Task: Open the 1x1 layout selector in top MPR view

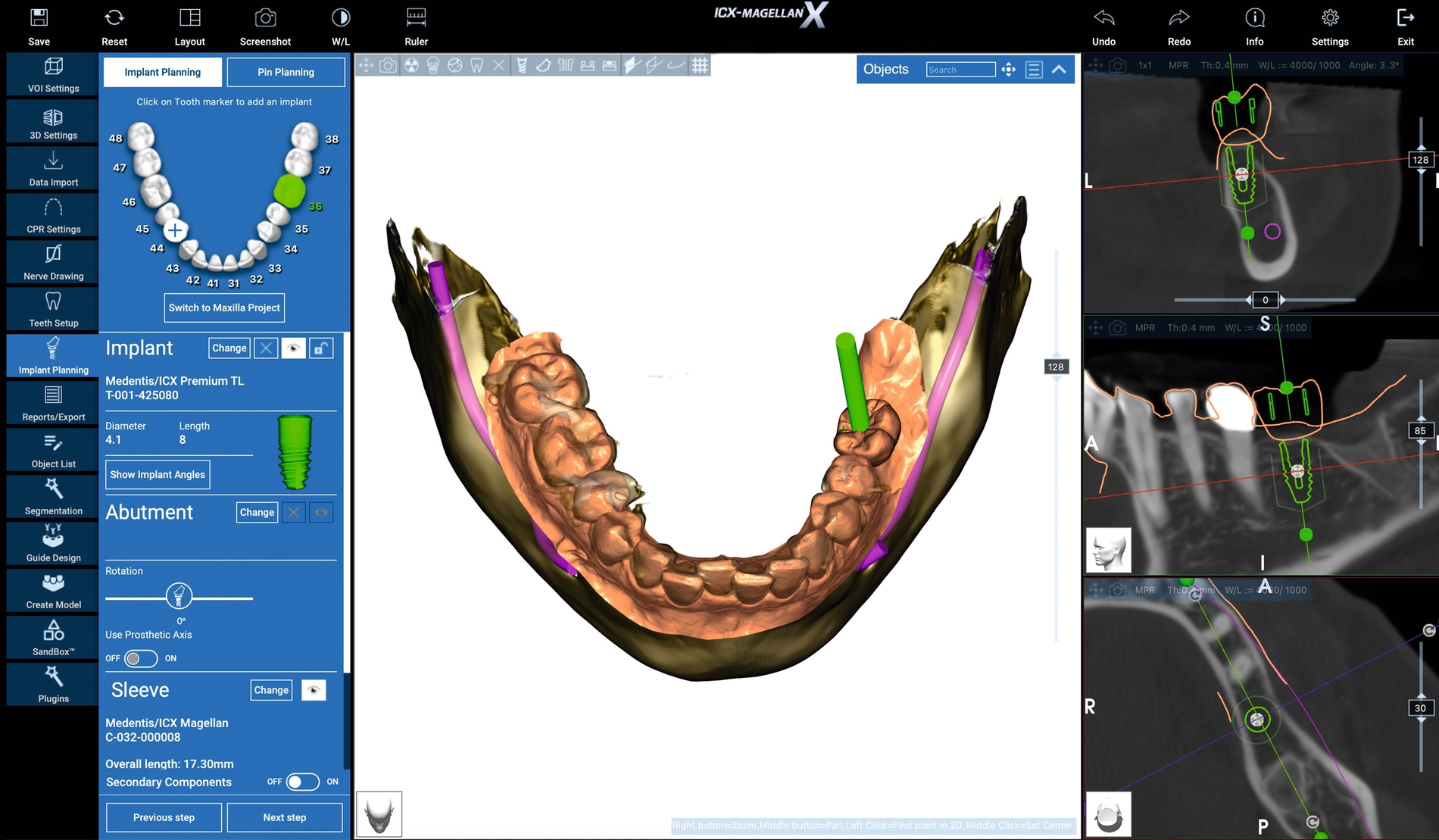Action: click(x=1145, y=65)
